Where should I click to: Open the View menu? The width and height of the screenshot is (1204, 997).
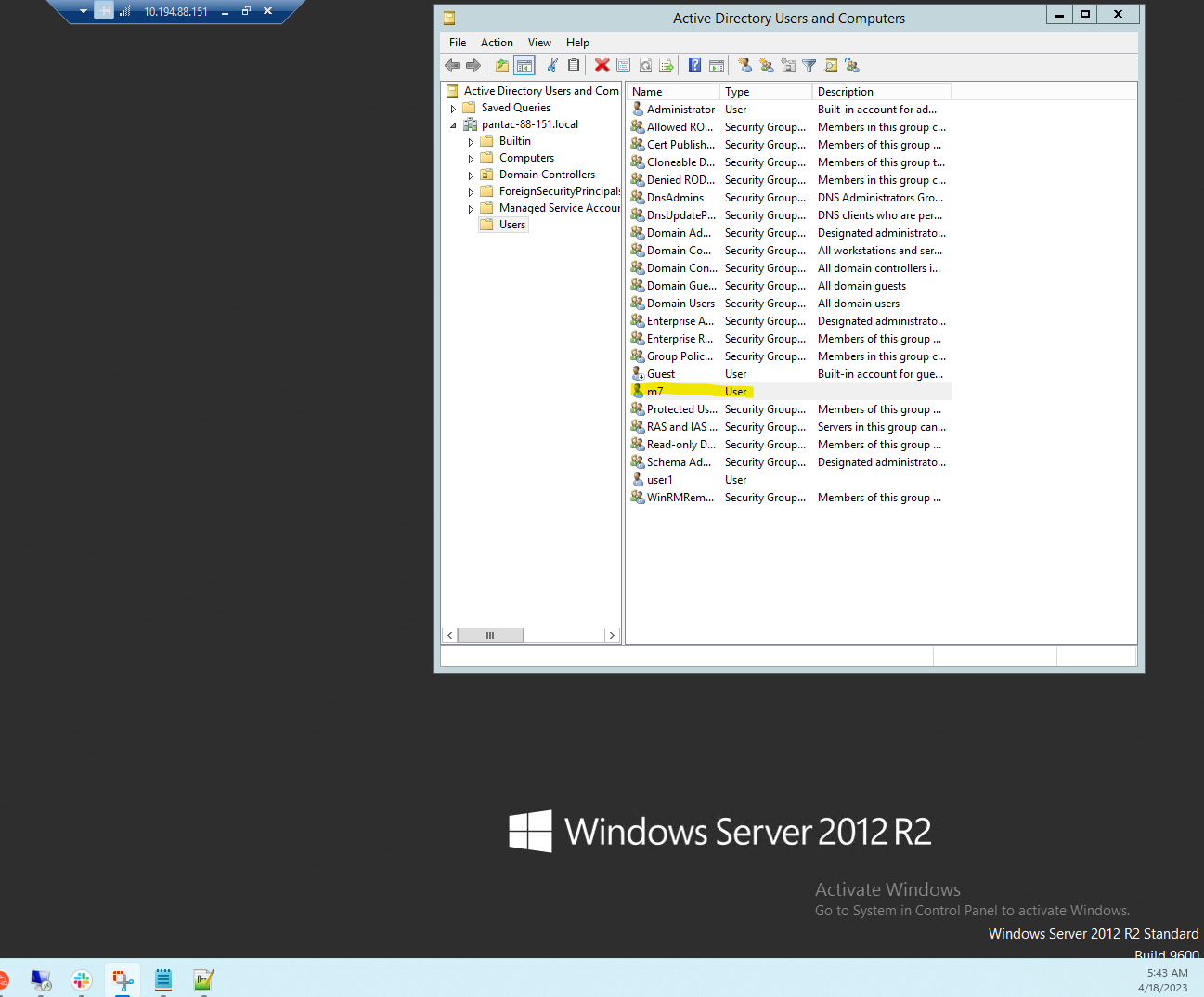point(539,43)
